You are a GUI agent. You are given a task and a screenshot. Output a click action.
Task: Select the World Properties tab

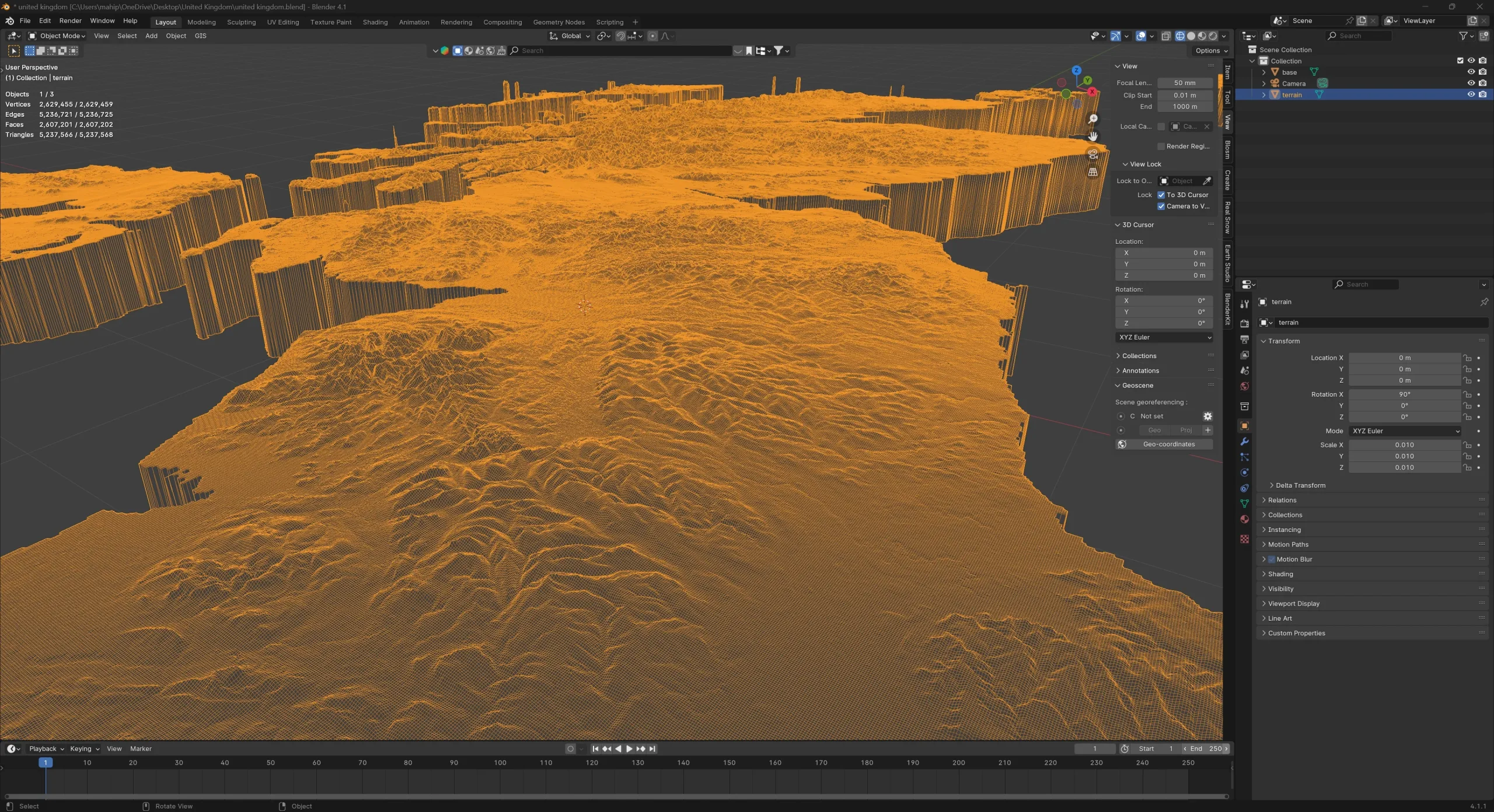(1245, 386)
